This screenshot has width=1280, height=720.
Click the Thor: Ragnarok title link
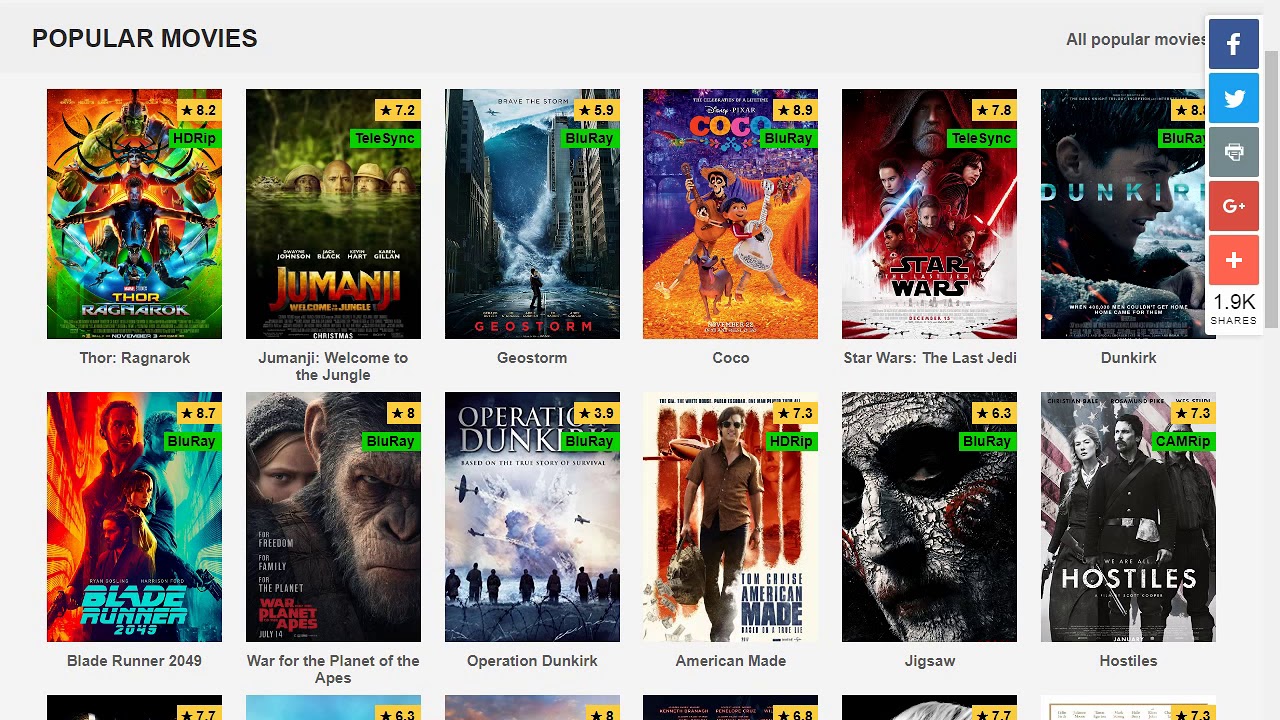(x=134, y=358)
